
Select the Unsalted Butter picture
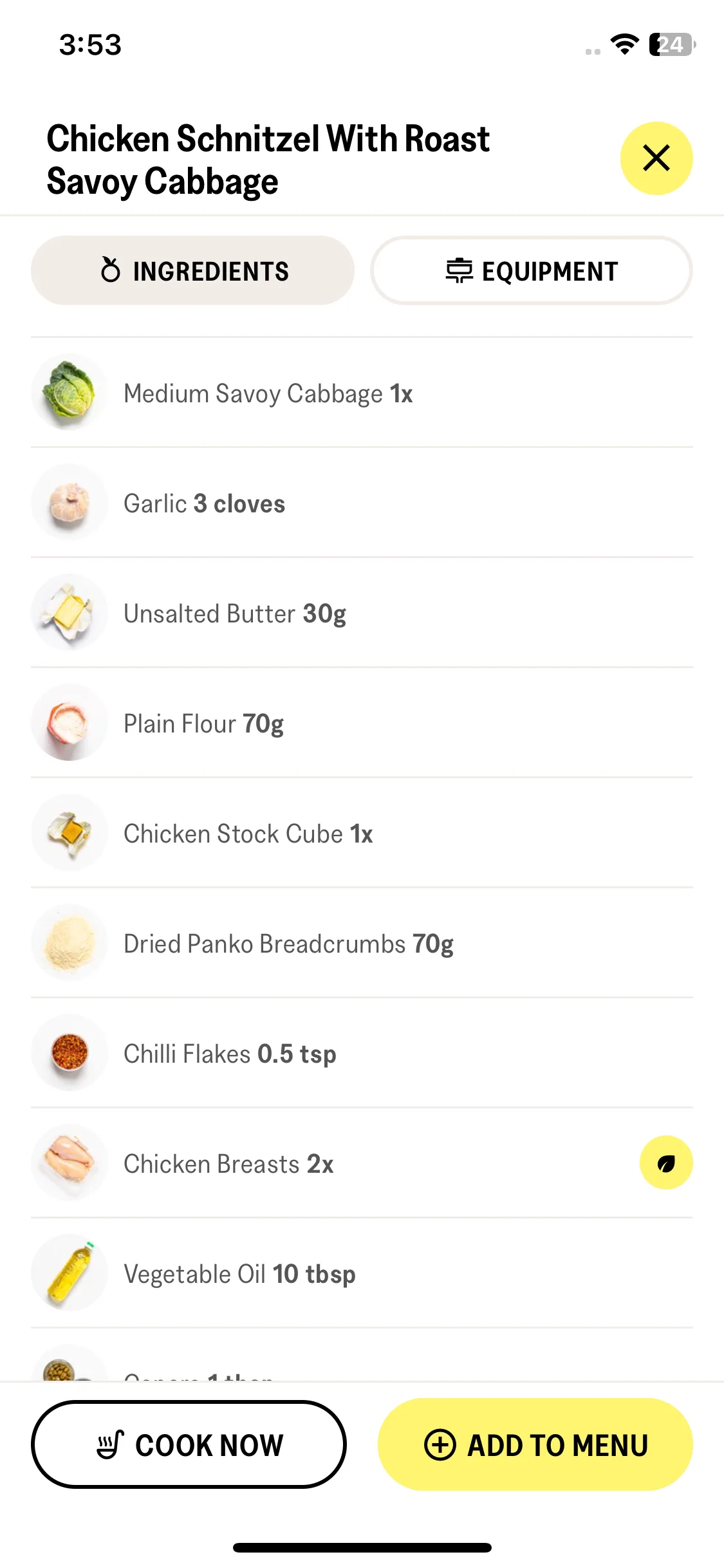(70, 612)
